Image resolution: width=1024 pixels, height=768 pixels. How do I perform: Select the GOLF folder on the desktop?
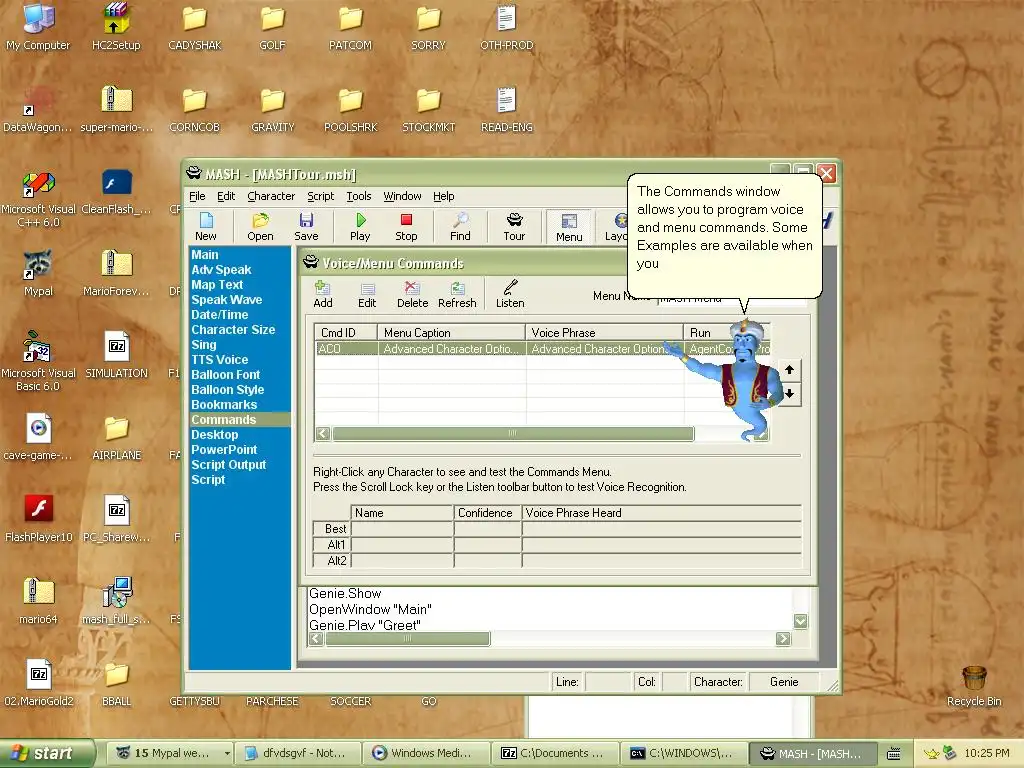point(272,27)
